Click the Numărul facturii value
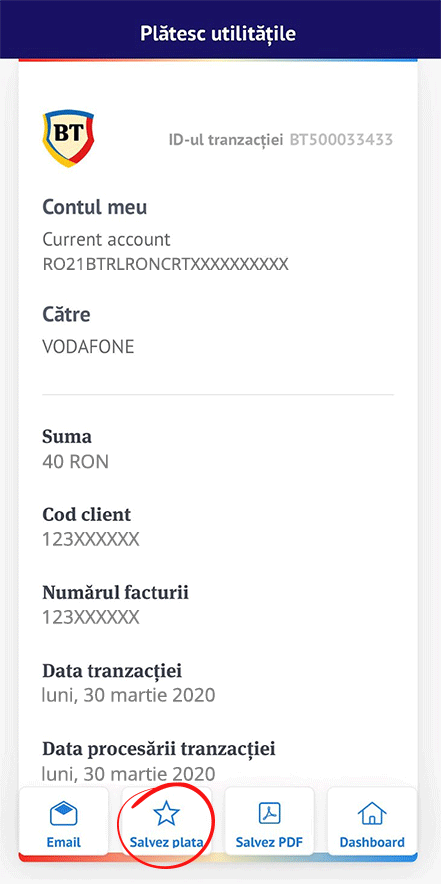The height and width of the screenshot is (886, 441). pyautogui.click(x=90, y=618)
